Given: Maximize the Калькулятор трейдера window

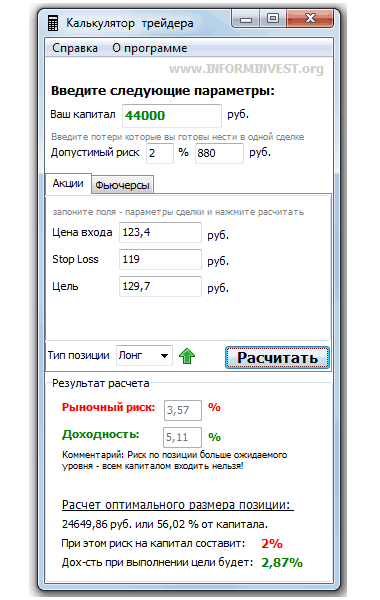Looking at the screenshot, I should 273,18.
